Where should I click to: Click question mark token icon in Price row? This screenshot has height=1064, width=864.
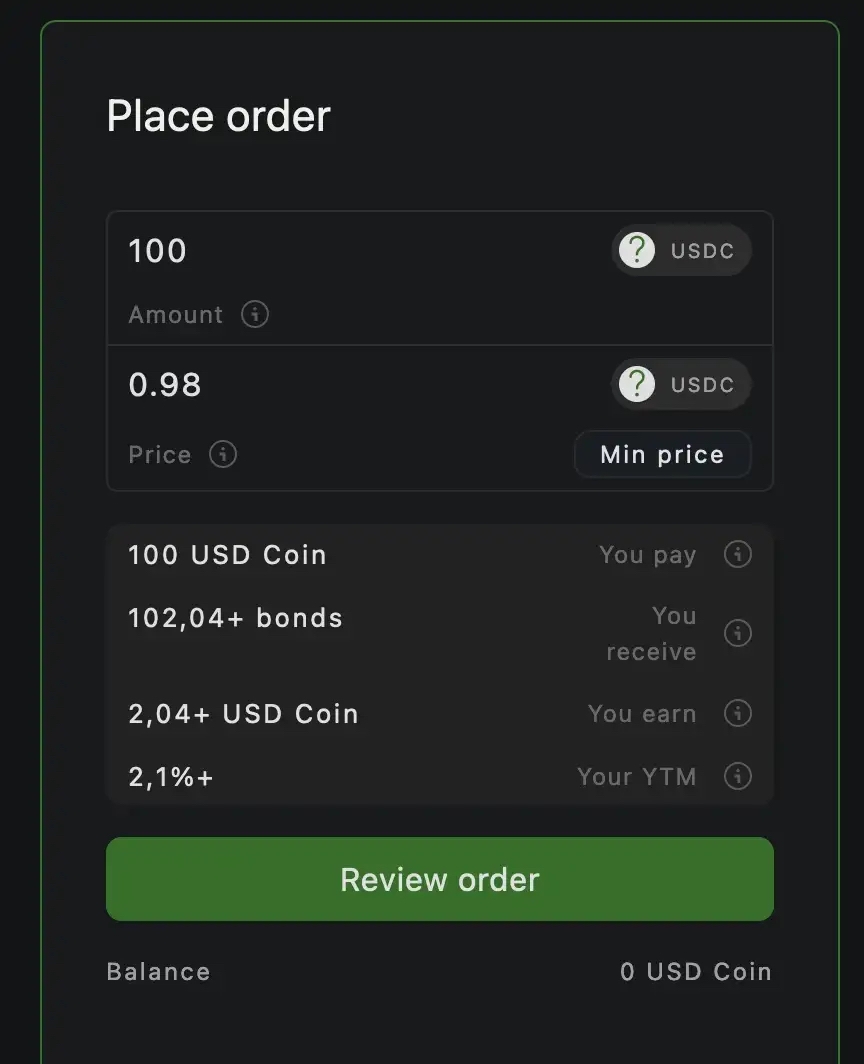point(637,384)
